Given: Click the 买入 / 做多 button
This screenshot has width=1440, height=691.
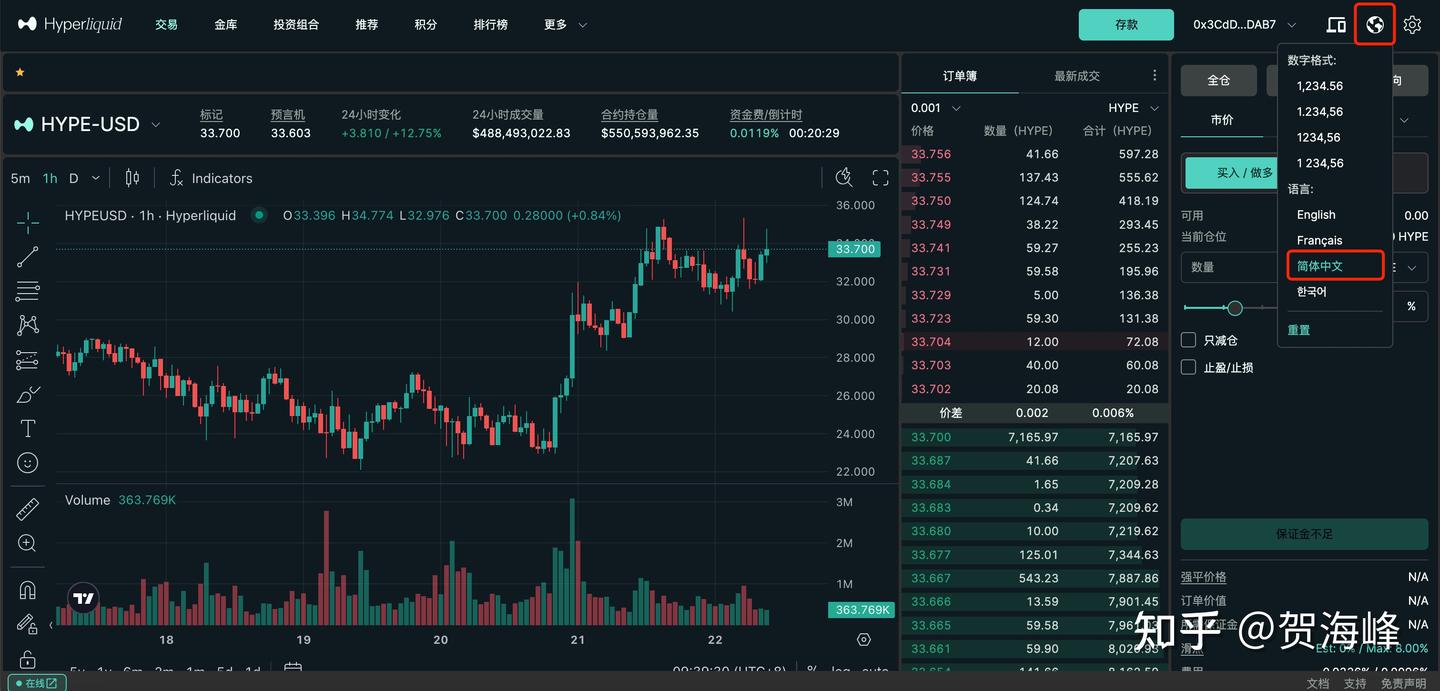Looking at the screenshot, I should pos(1245,173).
